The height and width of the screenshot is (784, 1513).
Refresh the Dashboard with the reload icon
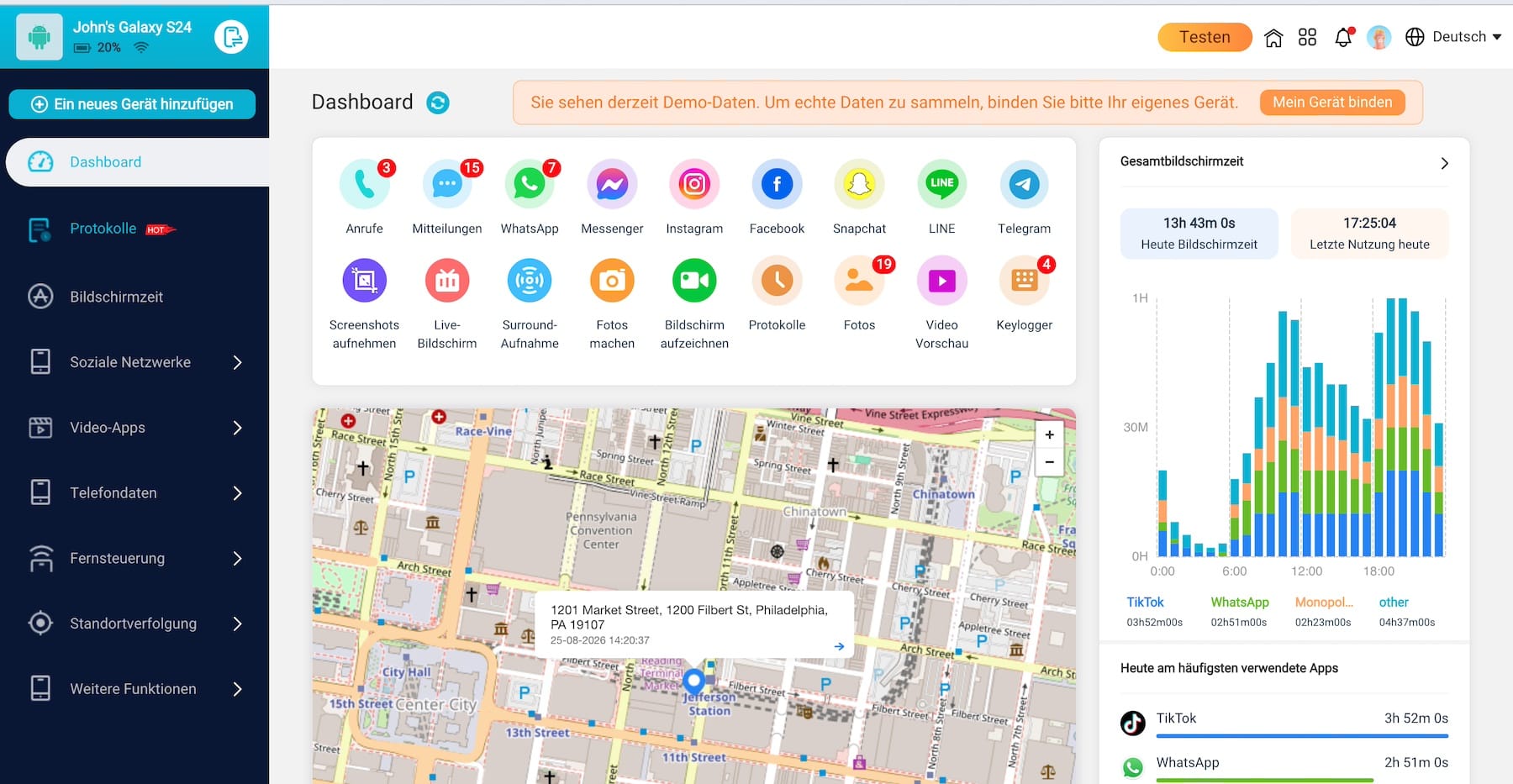coord(438,103)
